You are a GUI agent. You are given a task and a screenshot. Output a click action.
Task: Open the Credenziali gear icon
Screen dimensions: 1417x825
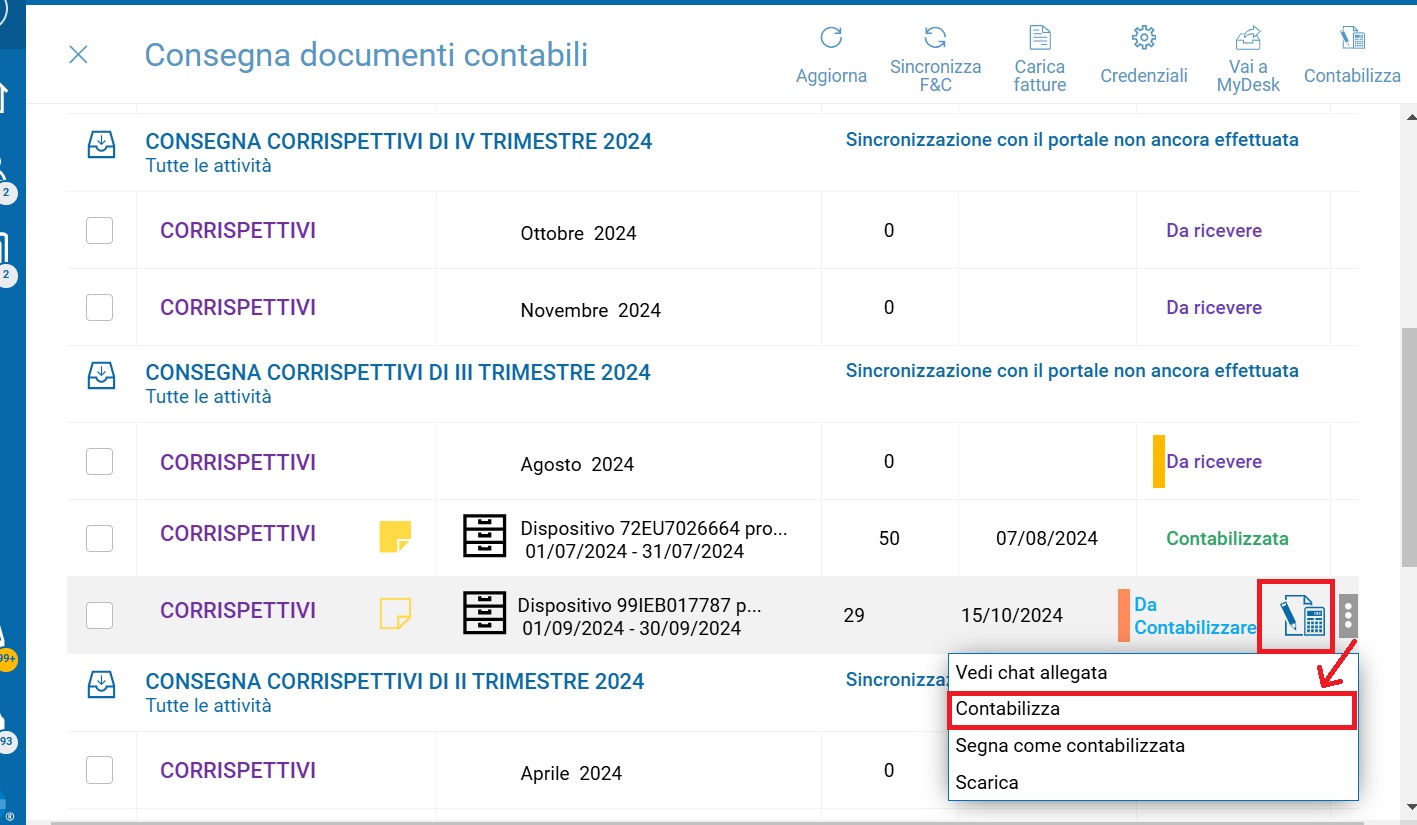[x=1144, y=39]
